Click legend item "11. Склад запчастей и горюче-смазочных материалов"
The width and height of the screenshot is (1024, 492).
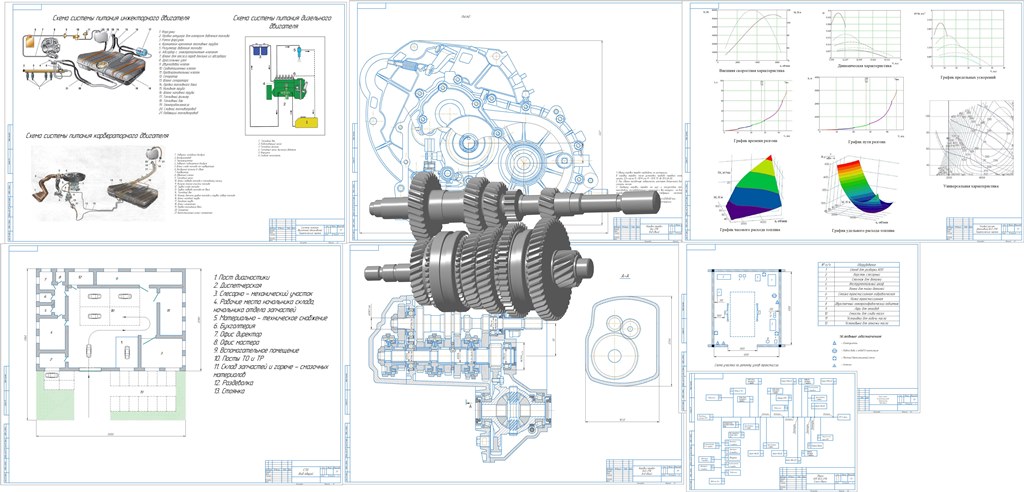coord(271,370)
